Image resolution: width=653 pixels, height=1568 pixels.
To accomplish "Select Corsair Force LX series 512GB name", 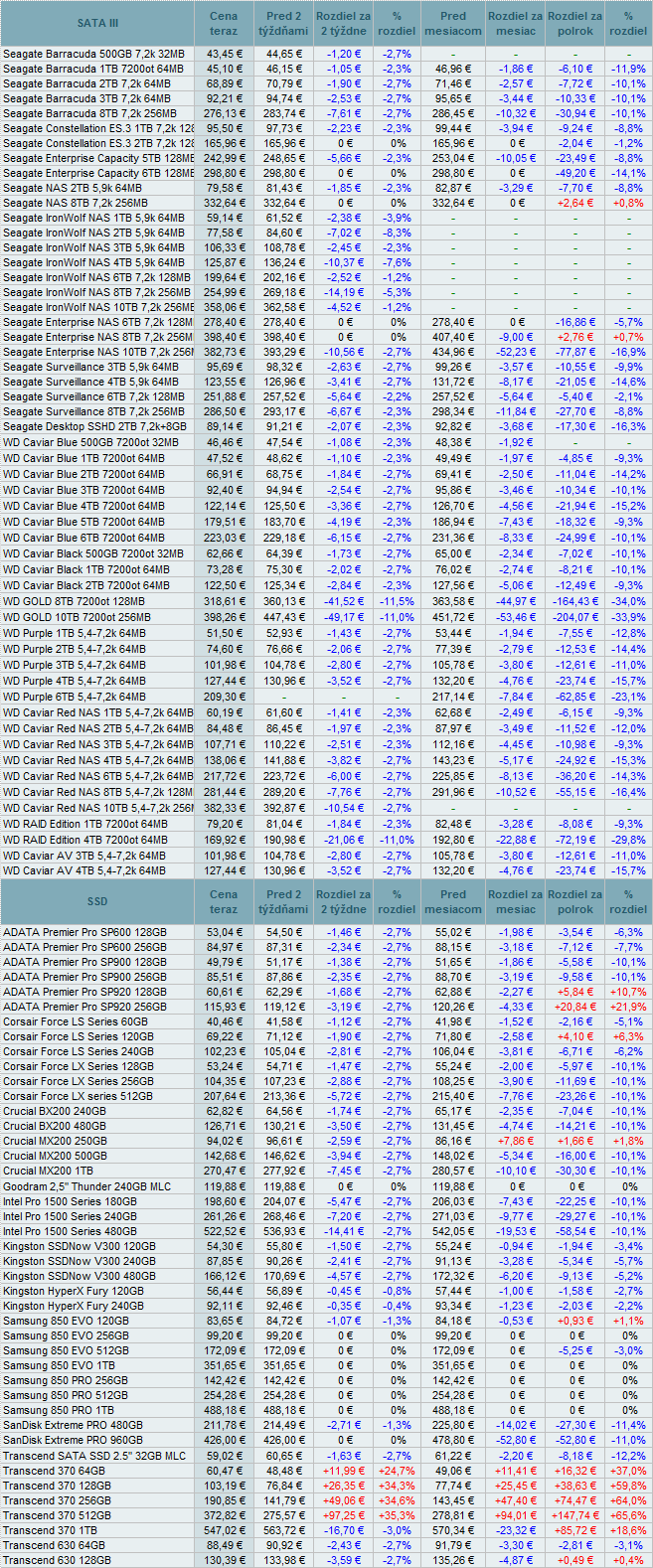I will [78, 1096].
